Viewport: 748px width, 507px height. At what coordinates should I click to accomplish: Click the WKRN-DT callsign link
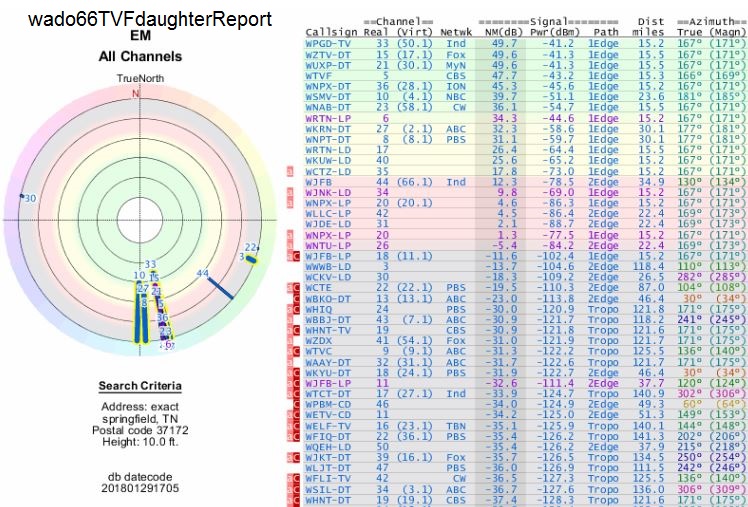tap(326, 128)
